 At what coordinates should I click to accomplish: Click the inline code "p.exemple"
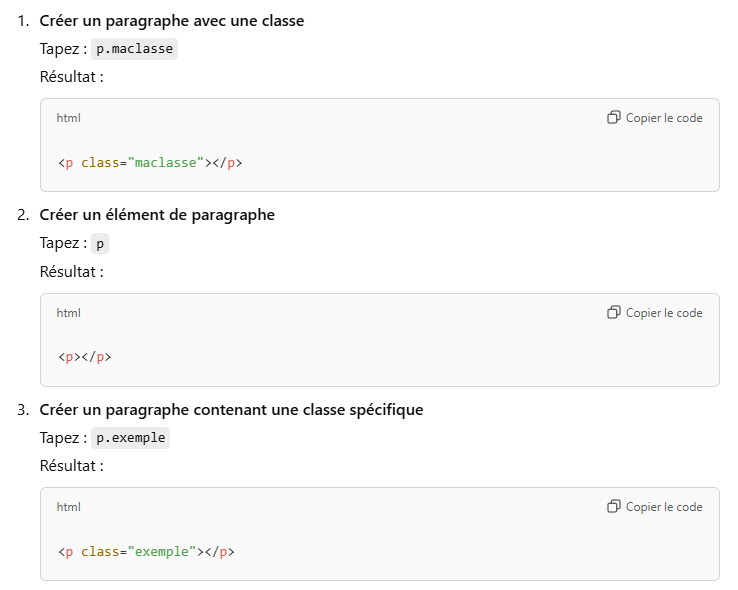(131, 438)
